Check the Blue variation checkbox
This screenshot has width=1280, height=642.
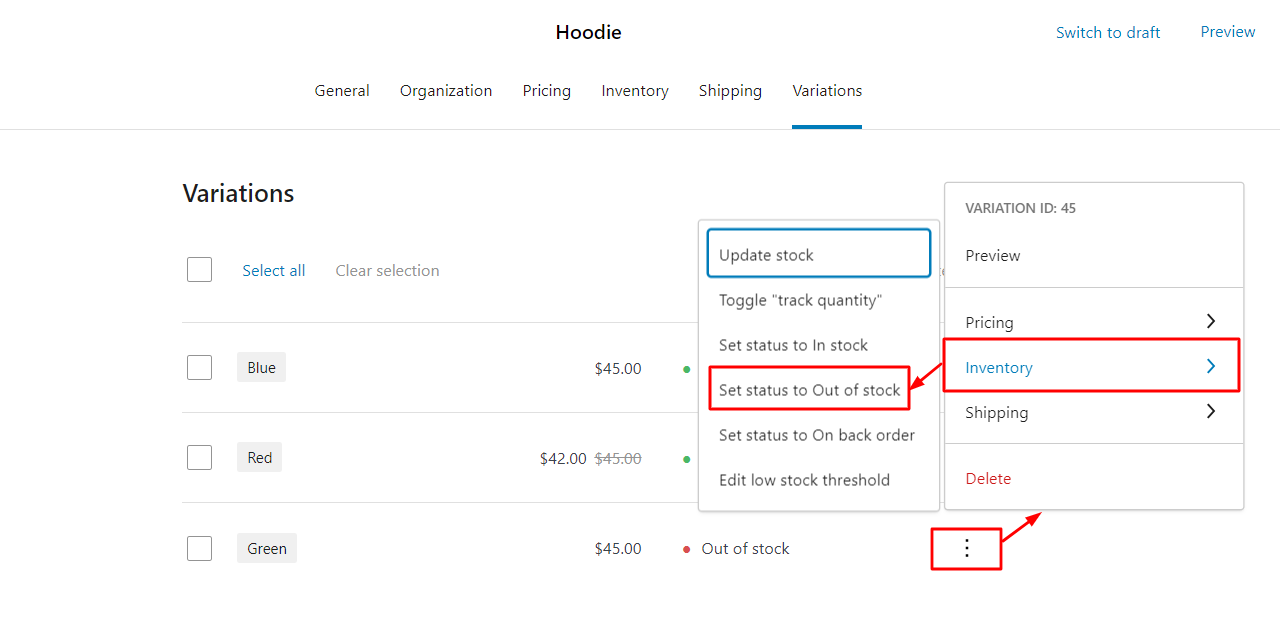[x=200, y=368]
